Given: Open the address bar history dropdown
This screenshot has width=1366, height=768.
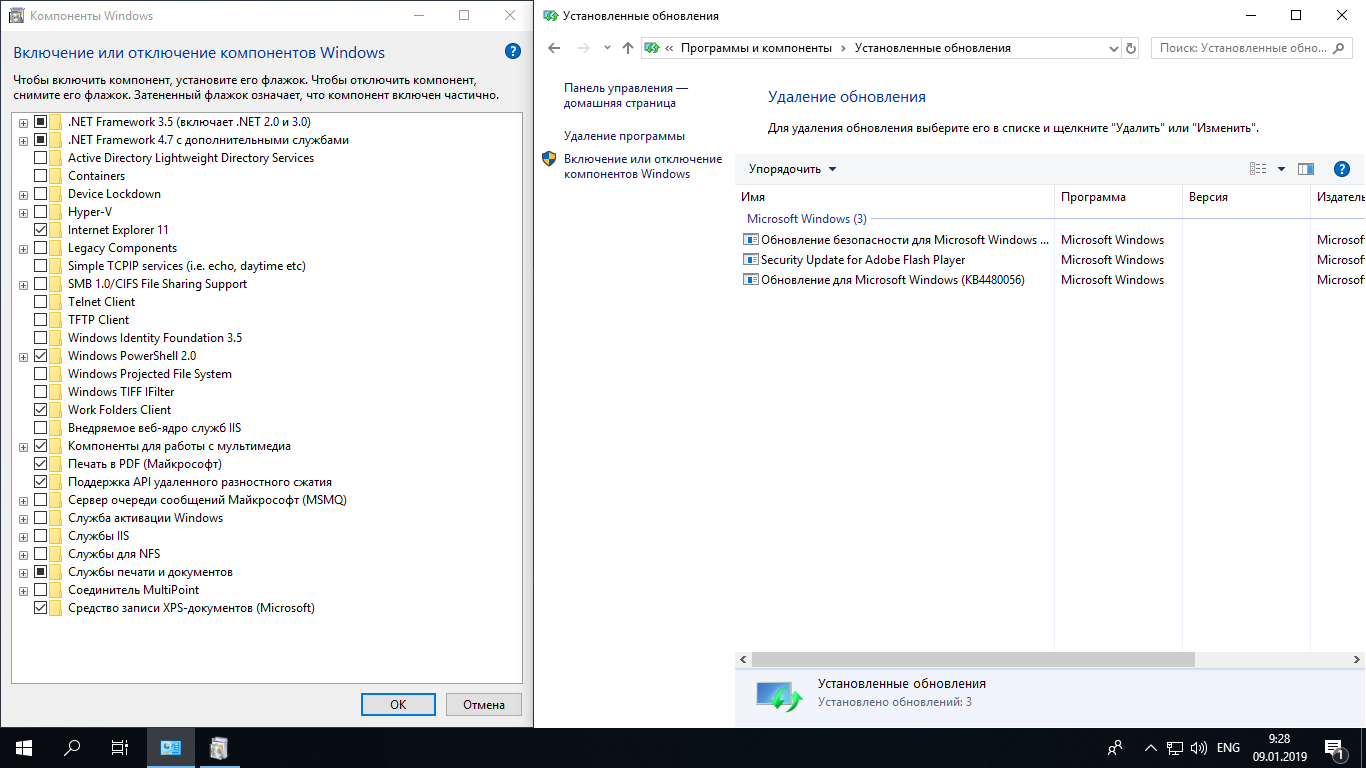Looking at the screenshot, I should (x=1114, y=48).
